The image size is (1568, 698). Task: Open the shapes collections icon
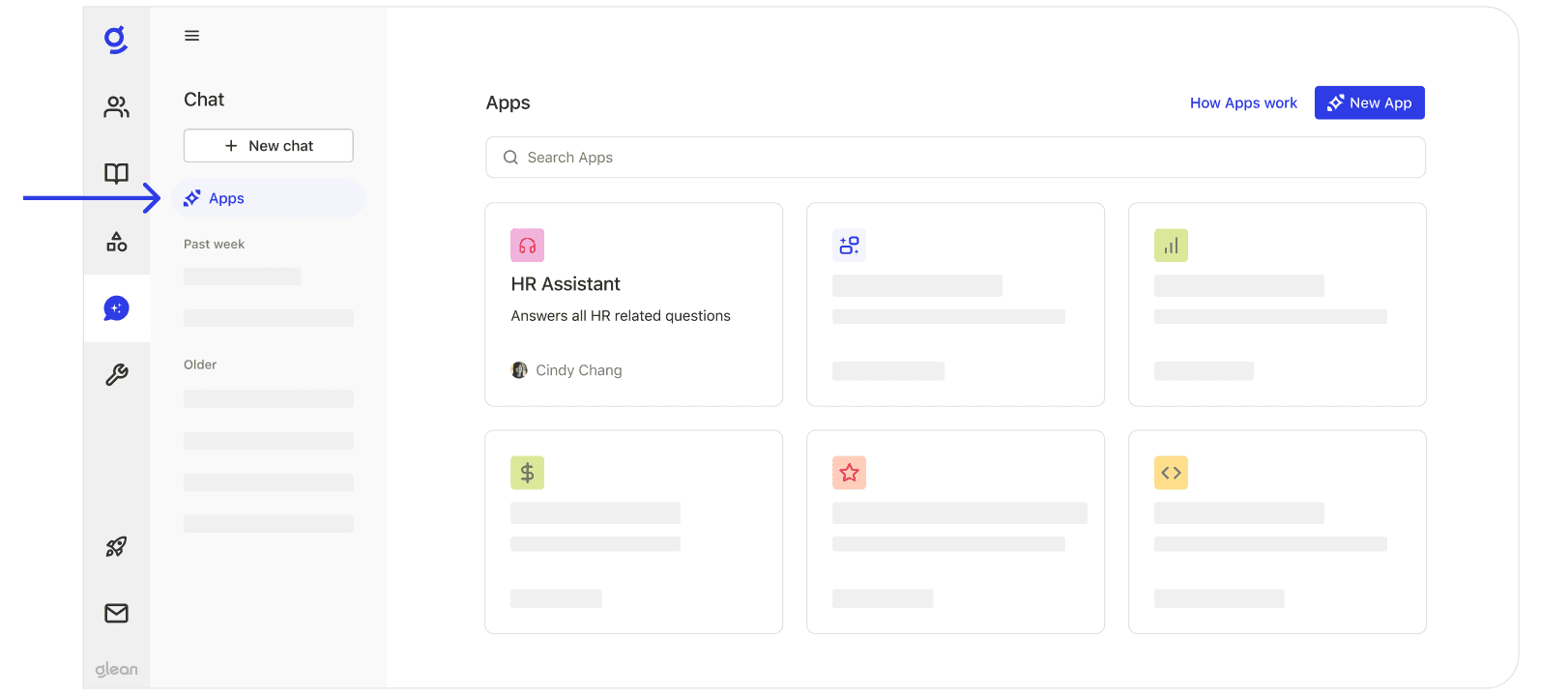coord(116,242)
